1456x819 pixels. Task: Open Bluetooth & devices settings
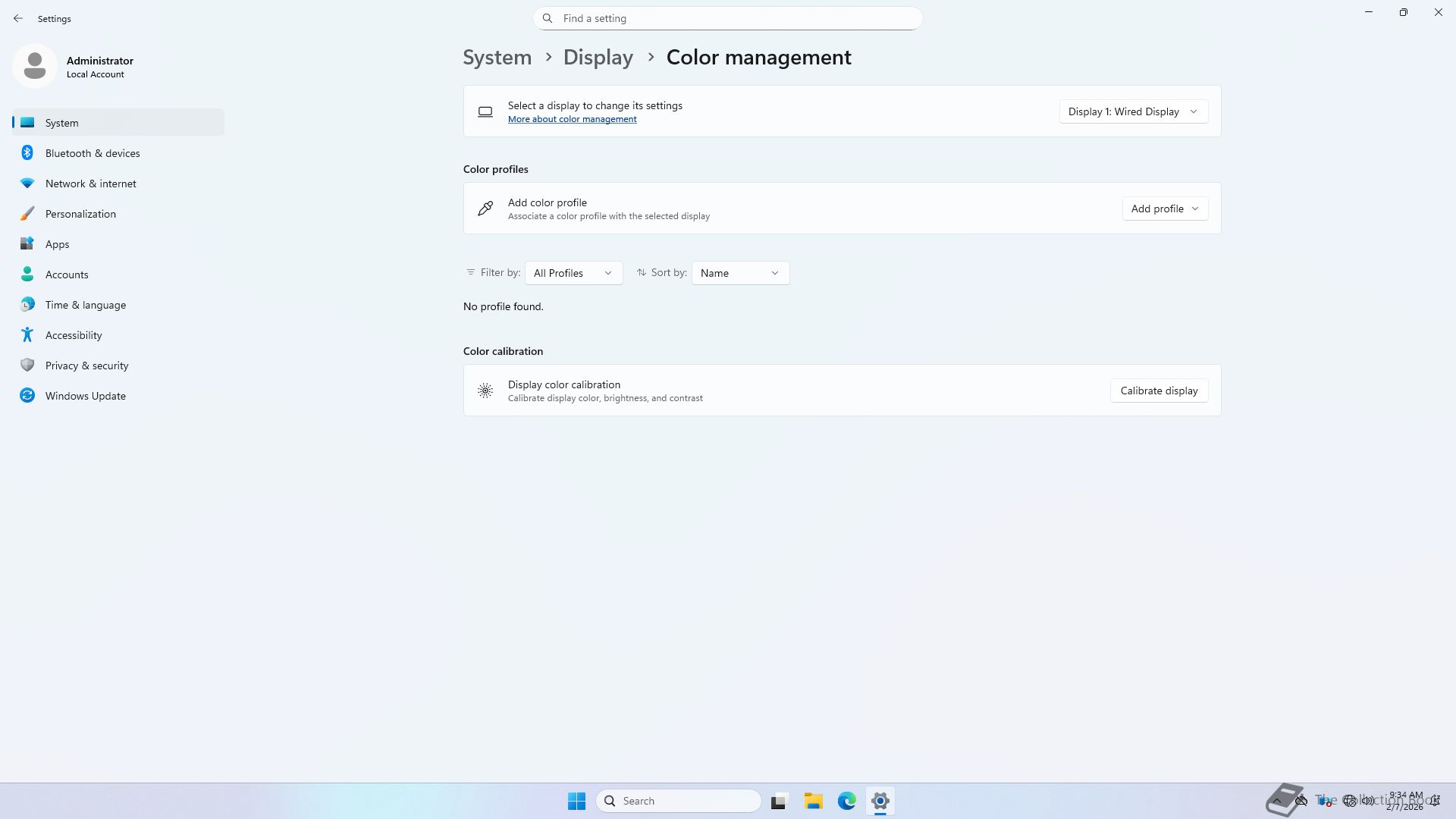pyautogui.click(x=92, y=153)
